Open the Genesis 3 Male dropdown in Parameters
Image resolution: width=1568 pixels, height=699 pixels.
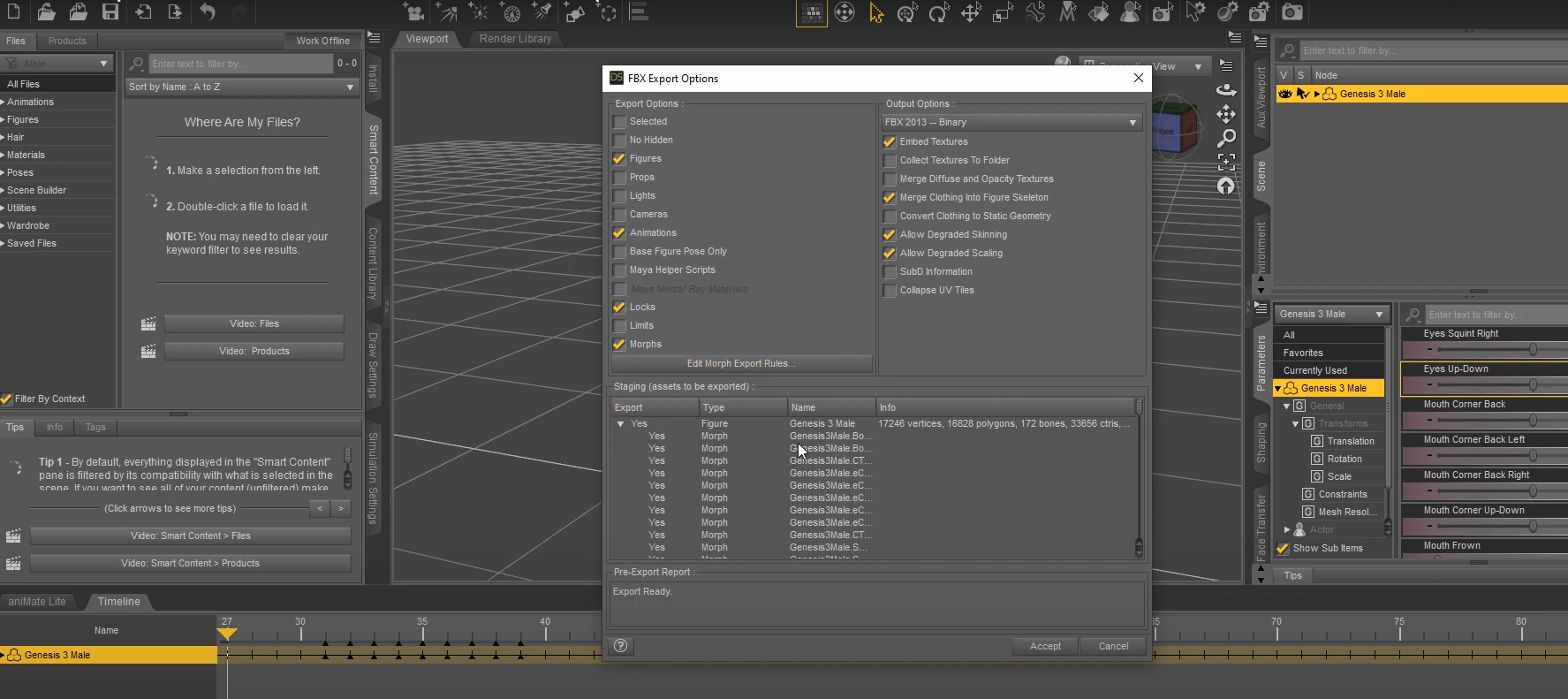tap(1331, 315)
